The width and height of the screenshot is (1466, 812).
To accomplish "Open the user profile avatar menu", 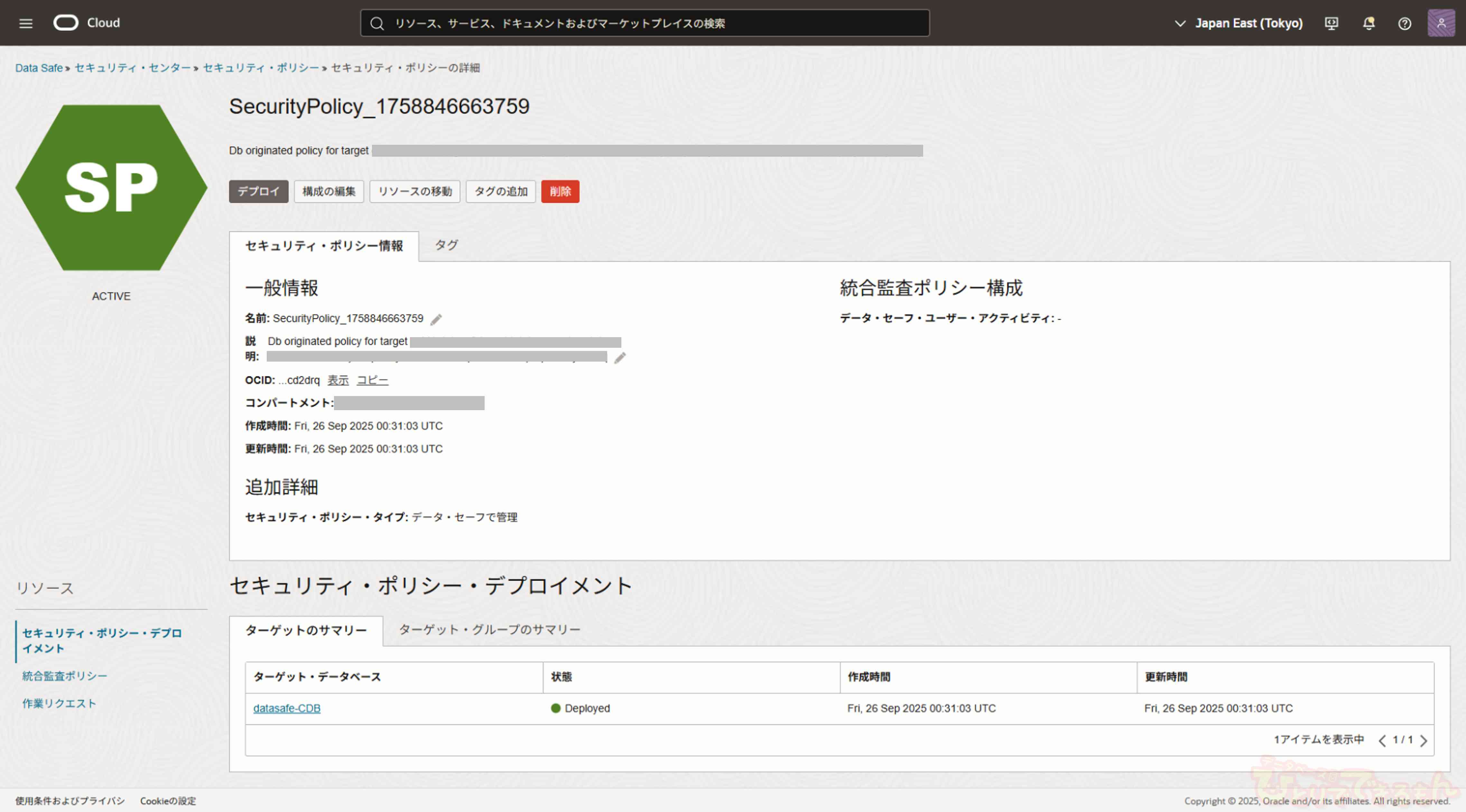I will 1441,23.
